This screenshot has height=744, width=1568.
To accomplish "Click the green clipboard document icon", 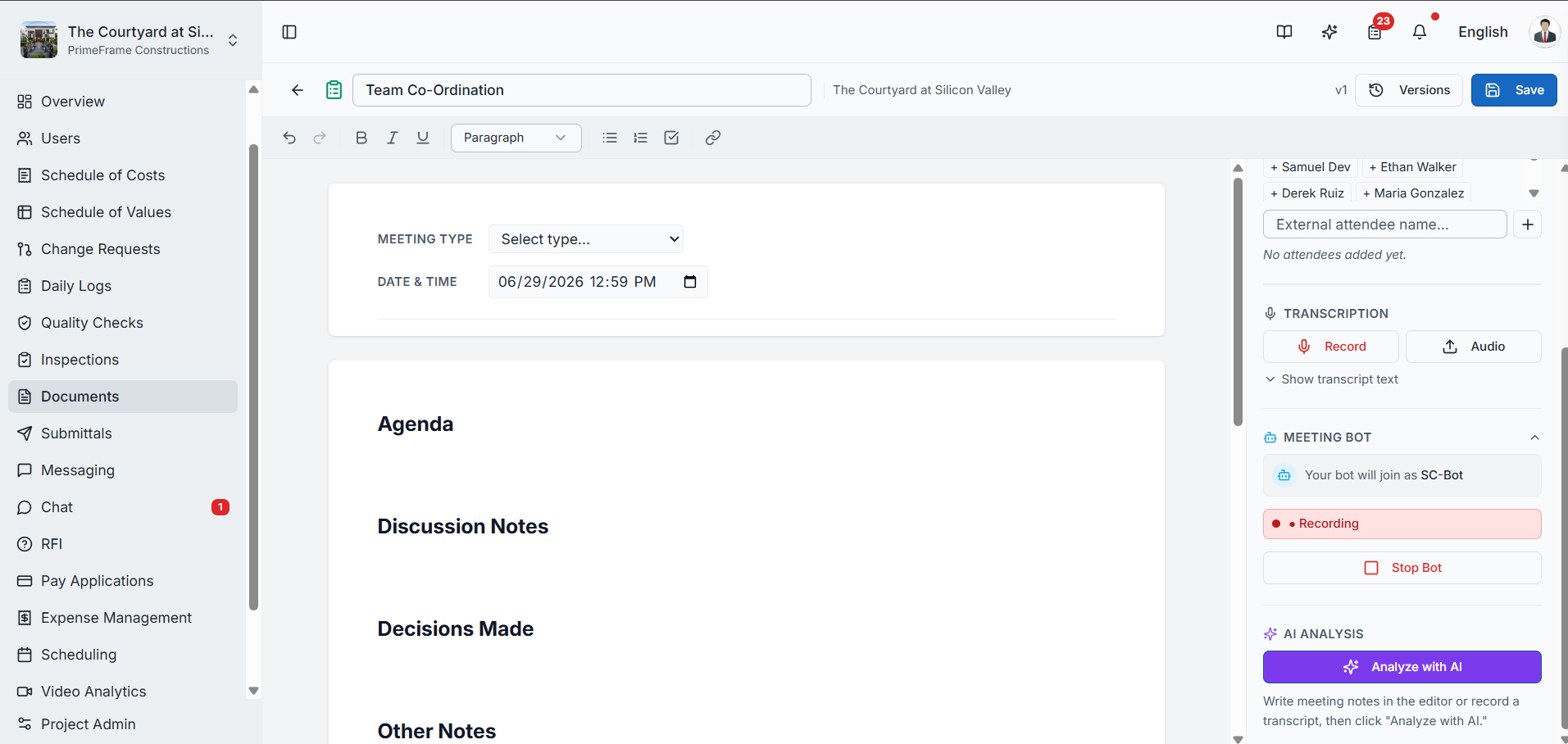I will (x=334, y=90).
